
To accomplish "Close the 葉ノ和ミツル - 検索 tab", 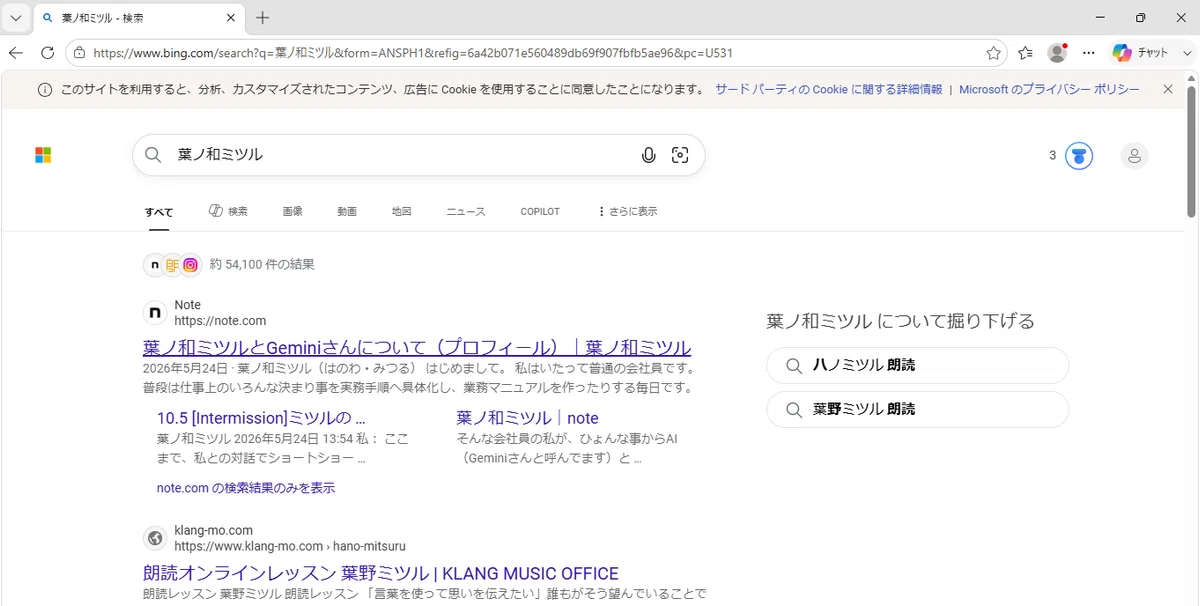I will click(231, 18).
